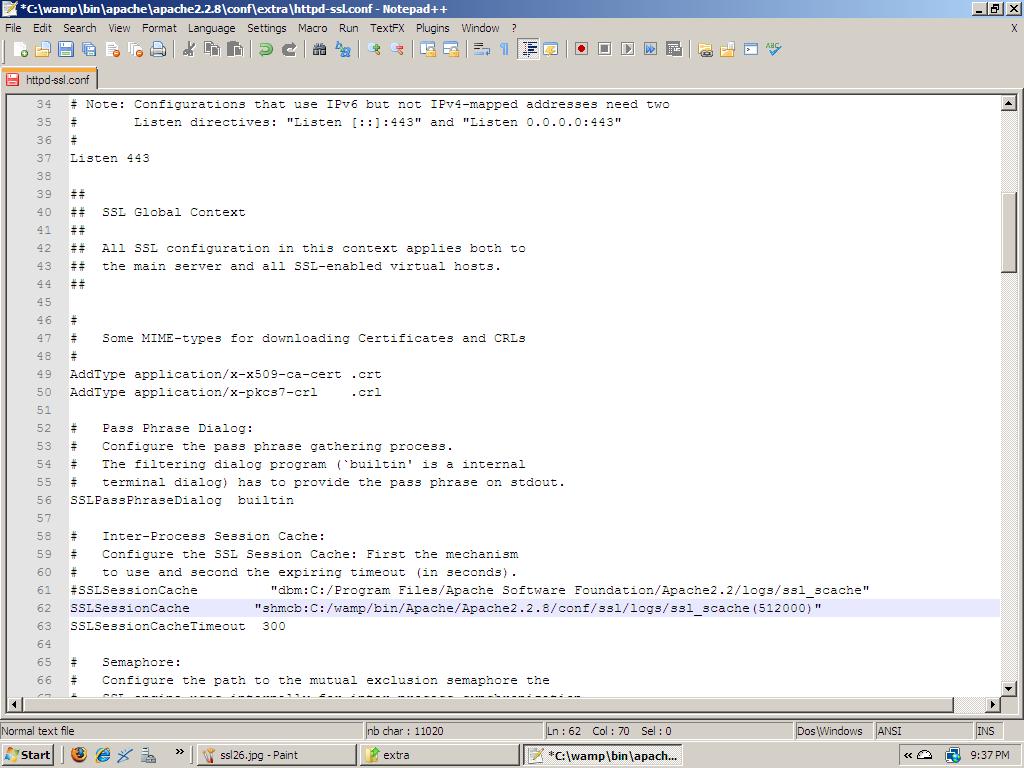This screenshot has height=768, width=1024.
Task: Click the INS insert mode status field
Action: click(986, 731)
